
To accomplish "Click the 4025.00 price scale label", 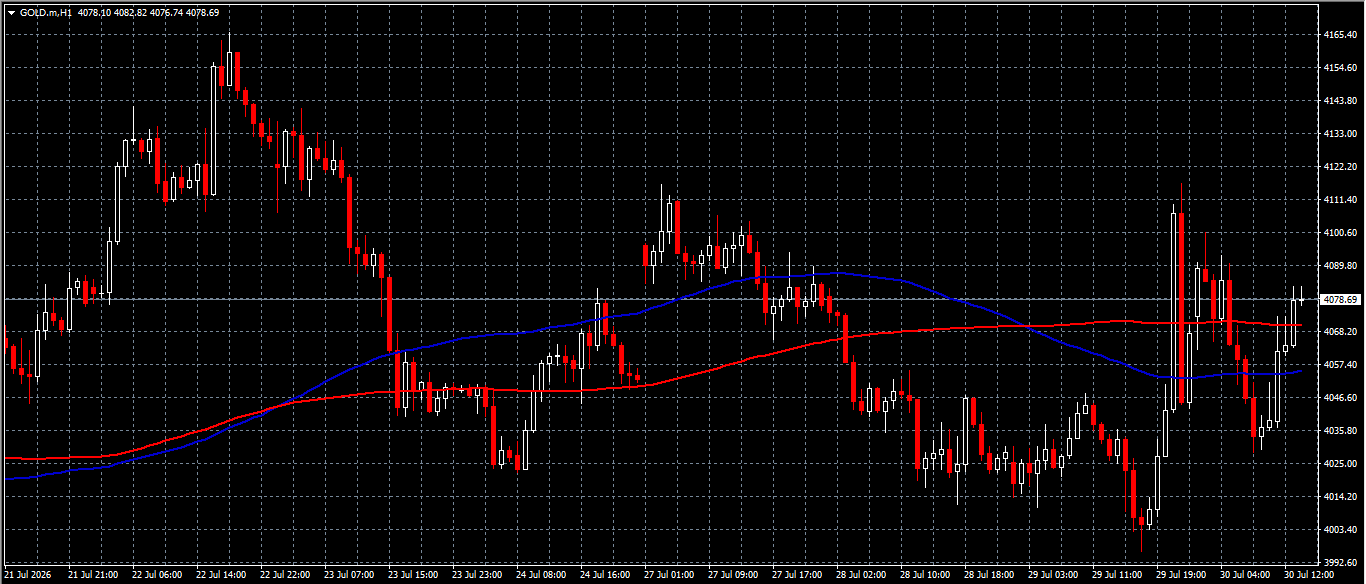I will click(x=1338, y=464).
